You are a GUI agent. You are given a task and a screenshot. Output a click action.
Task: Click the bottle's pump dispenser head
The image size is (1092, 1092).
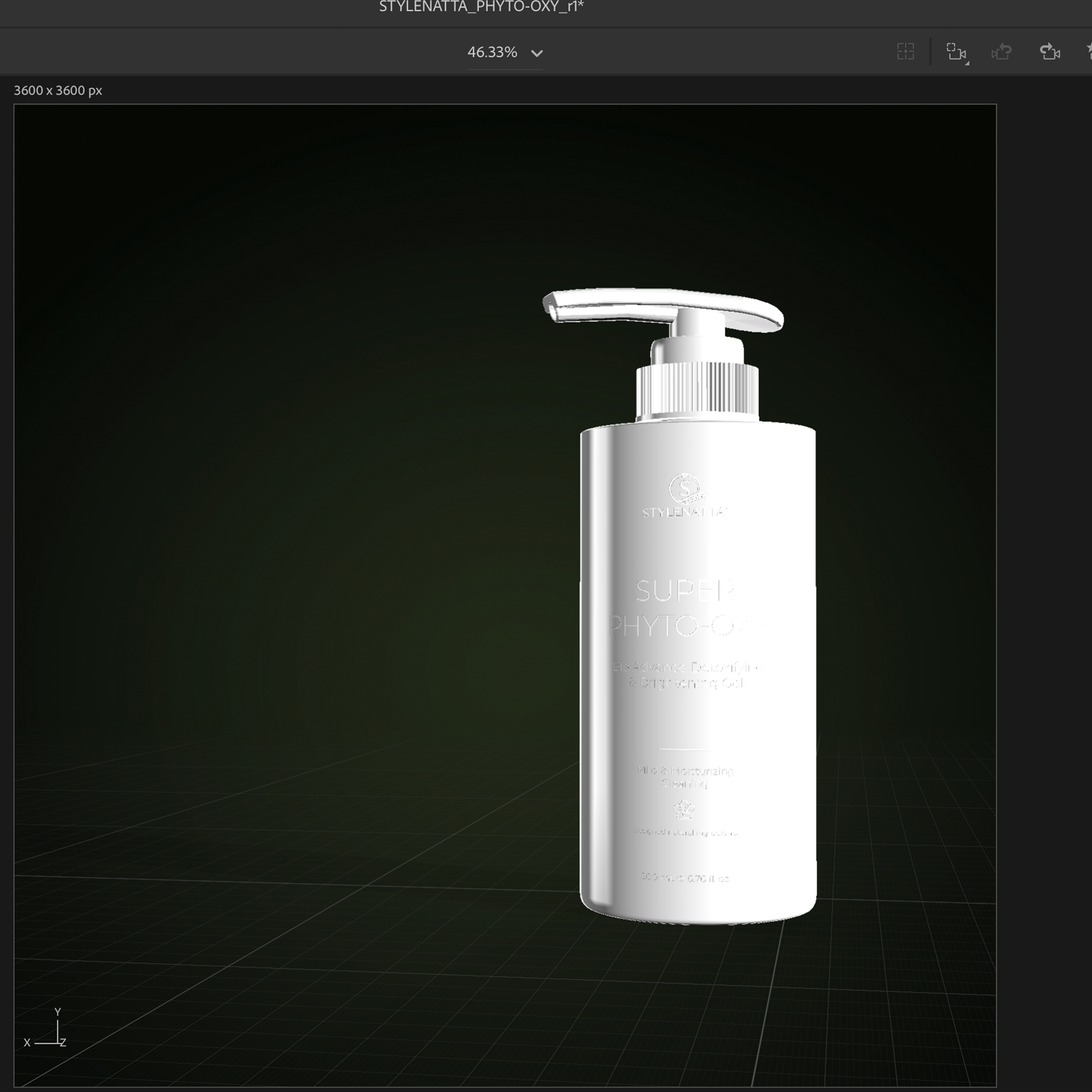[663, 312]
